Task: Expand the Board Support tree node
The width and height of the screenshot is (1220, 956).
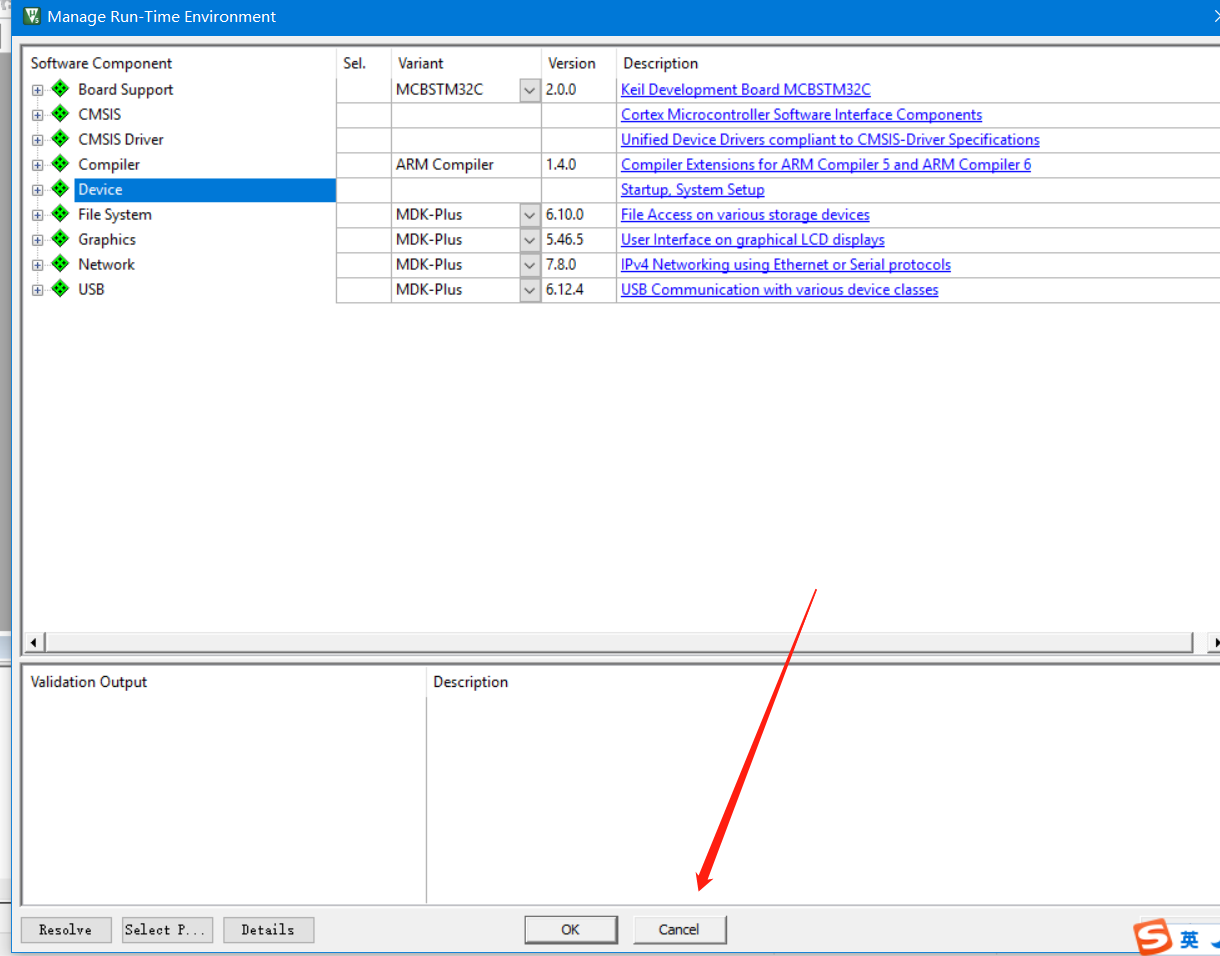Action: click(38, 90)
